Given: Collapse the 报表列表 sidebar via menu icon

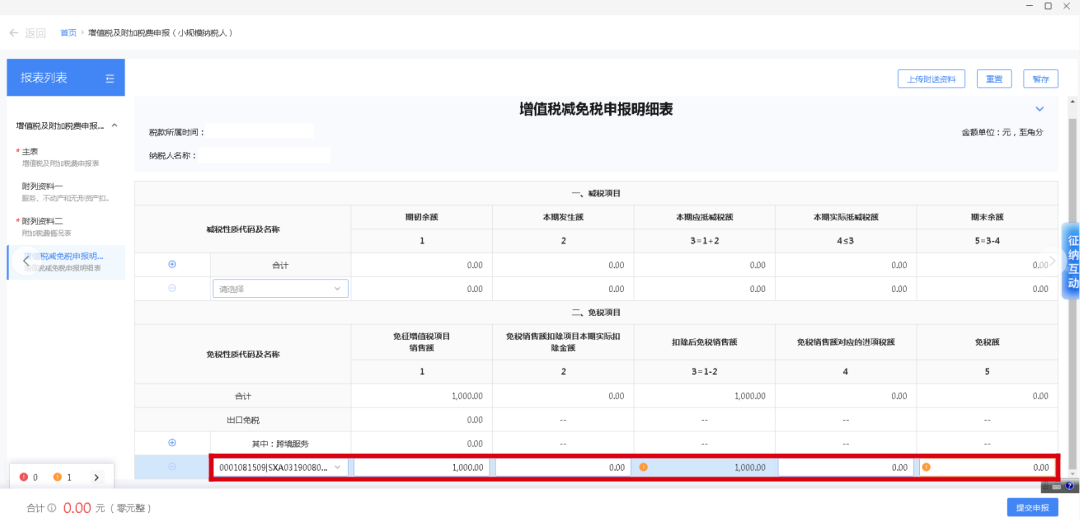Looking at the screenshot, I should click(x=110, y=79).
